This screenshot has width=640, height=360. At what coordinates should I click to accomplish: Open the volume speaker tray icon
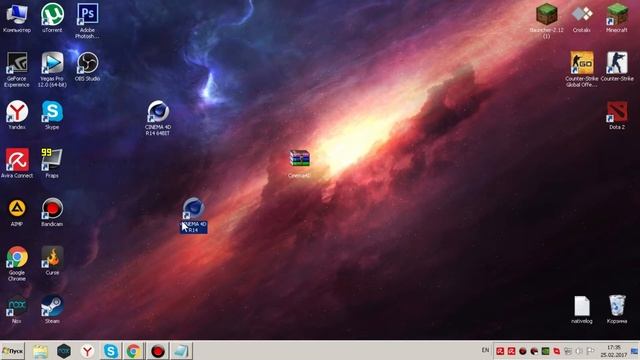tap(579, 351)
